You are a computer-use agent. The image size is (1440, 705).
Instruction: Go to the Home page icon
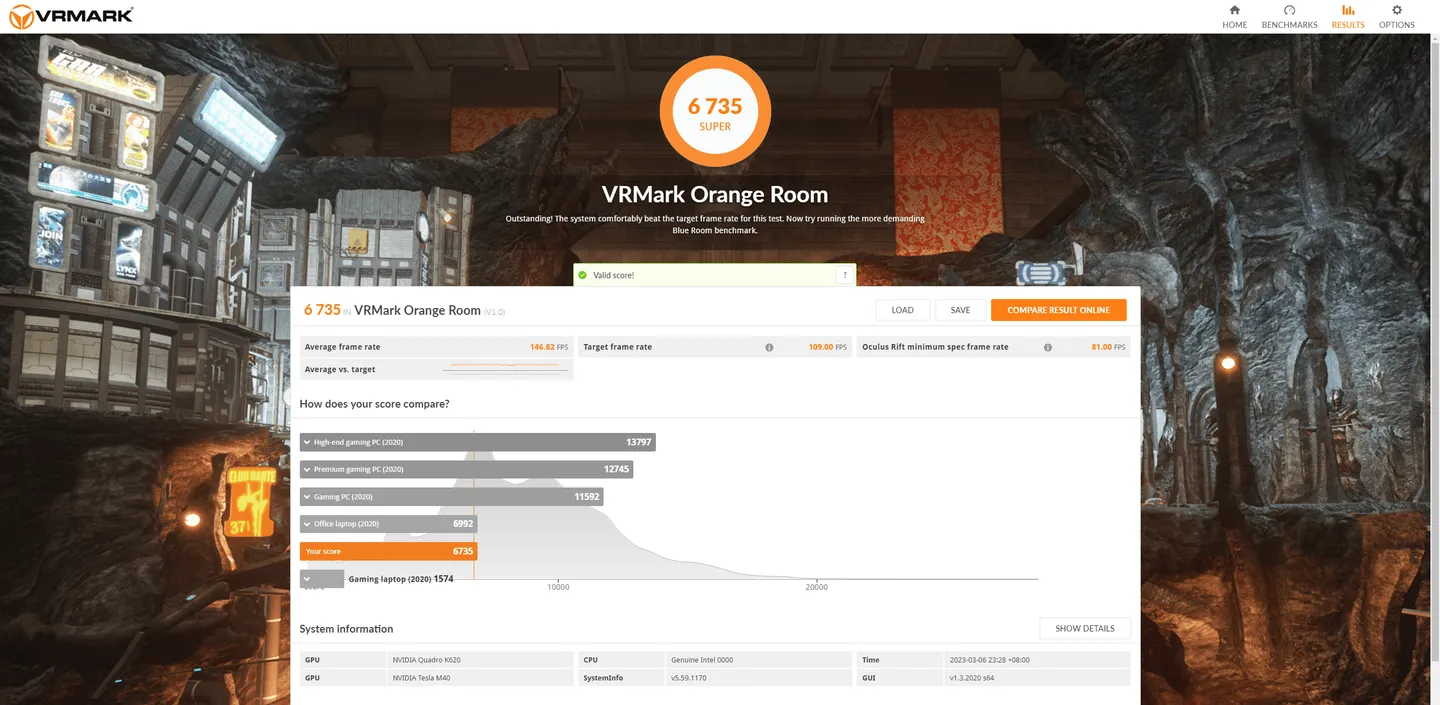[1234, 10]
